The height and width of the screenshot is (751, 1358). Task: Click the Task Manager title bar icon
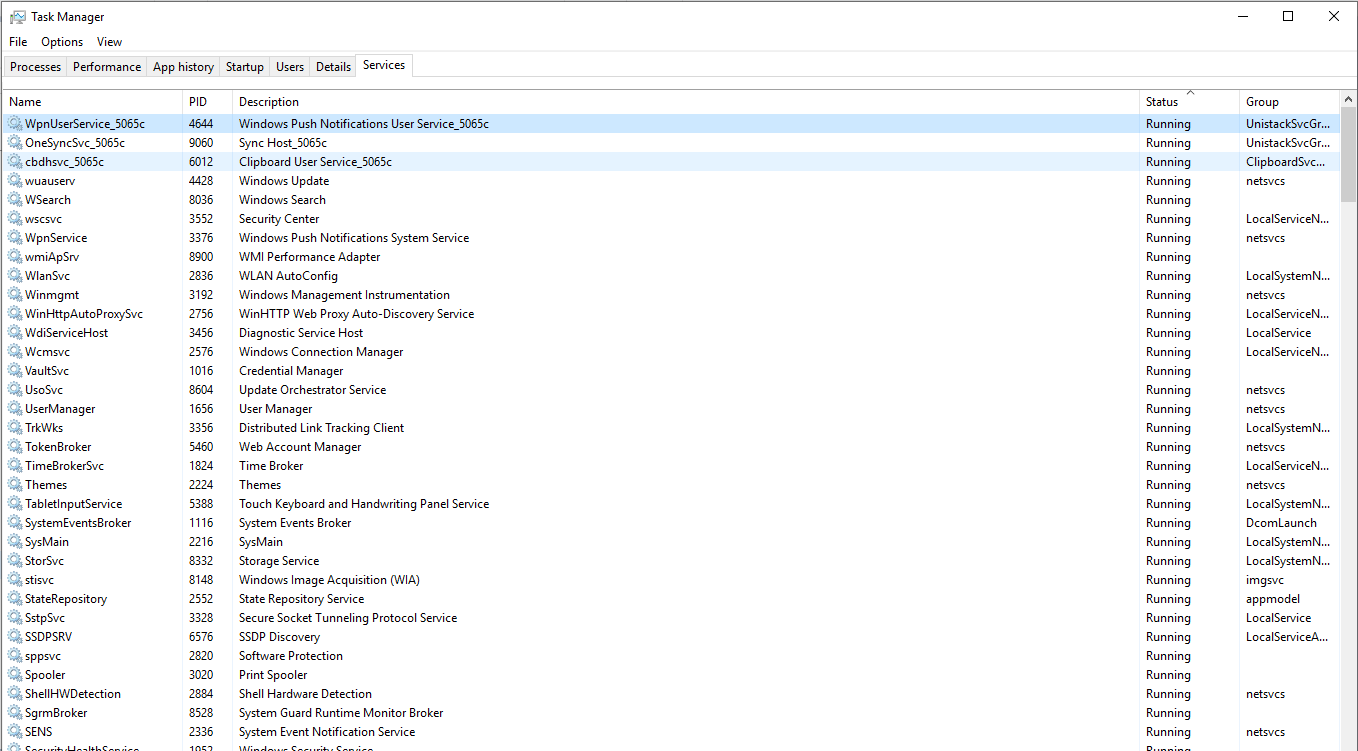[17, 17]
